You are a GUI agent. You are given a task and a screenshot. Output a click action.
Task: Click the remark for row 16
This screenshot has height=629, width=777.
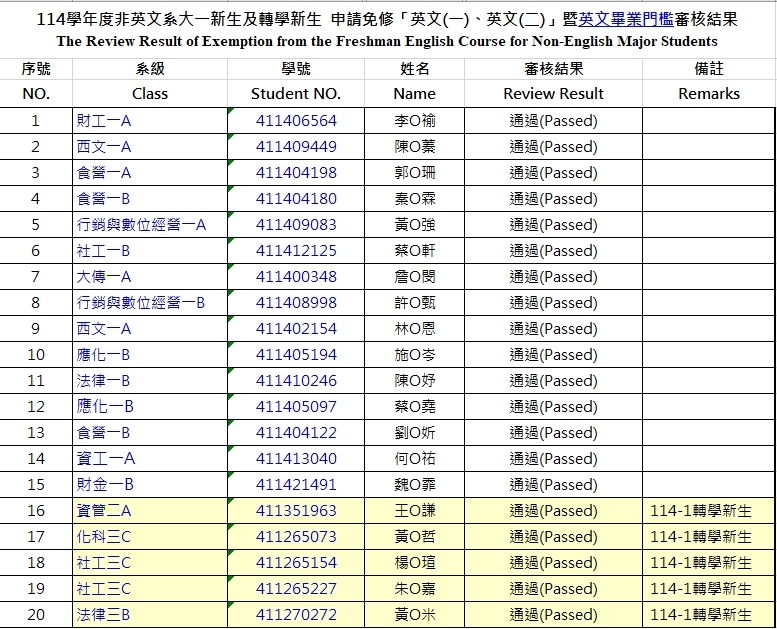pos(700,511)
